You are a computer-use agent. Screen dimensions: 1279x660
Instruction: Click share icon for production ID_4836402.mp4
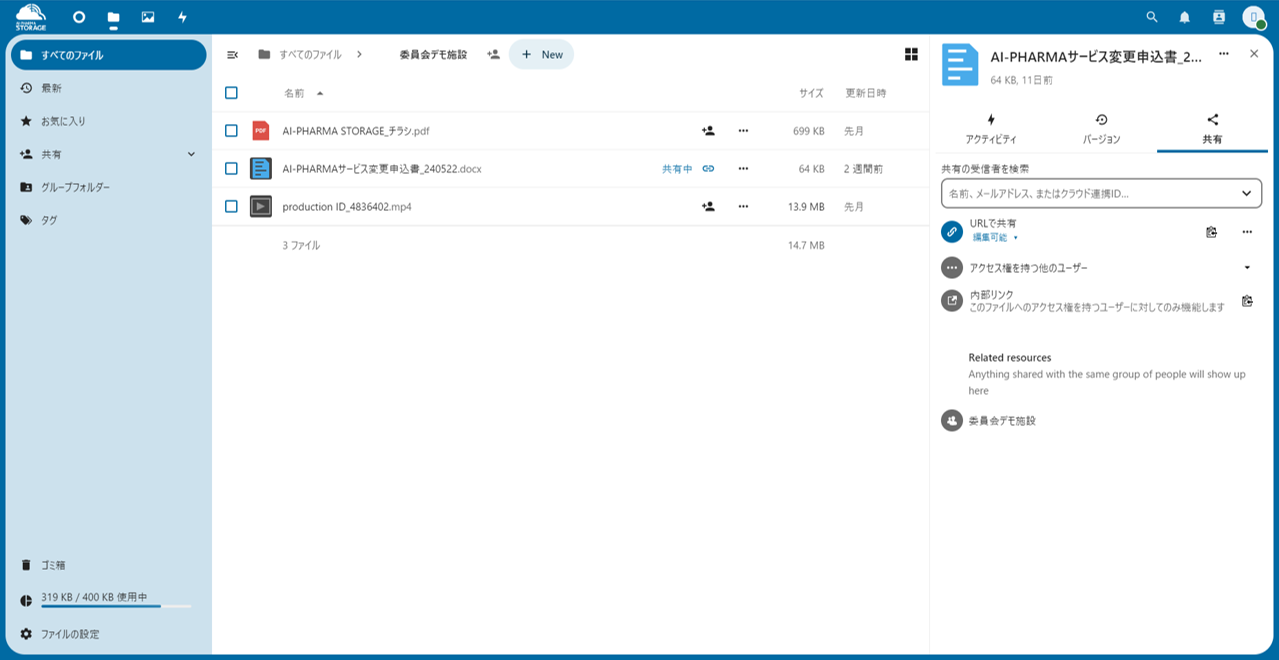(708, 207)
